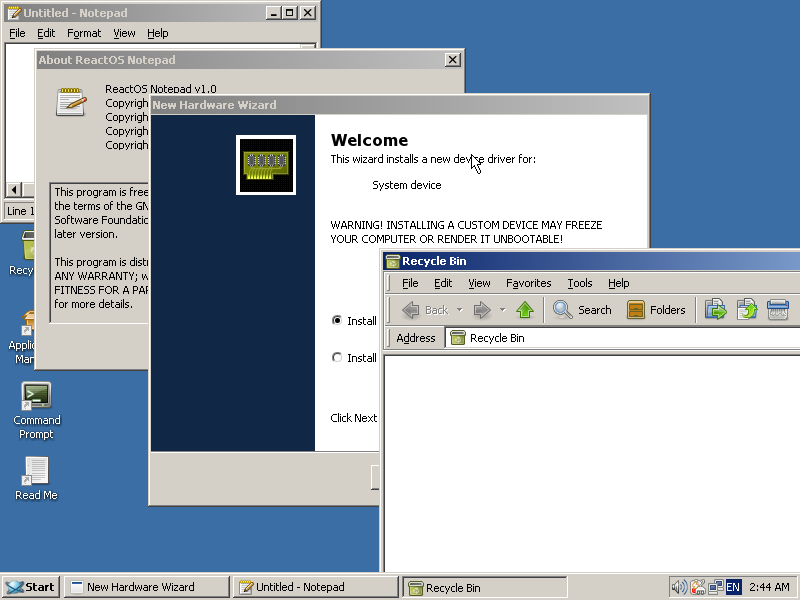Viewport: 800px width, 600px height.
Task: Toggle the Folders pane in Recycle Bin
Action: coord(656,310)
